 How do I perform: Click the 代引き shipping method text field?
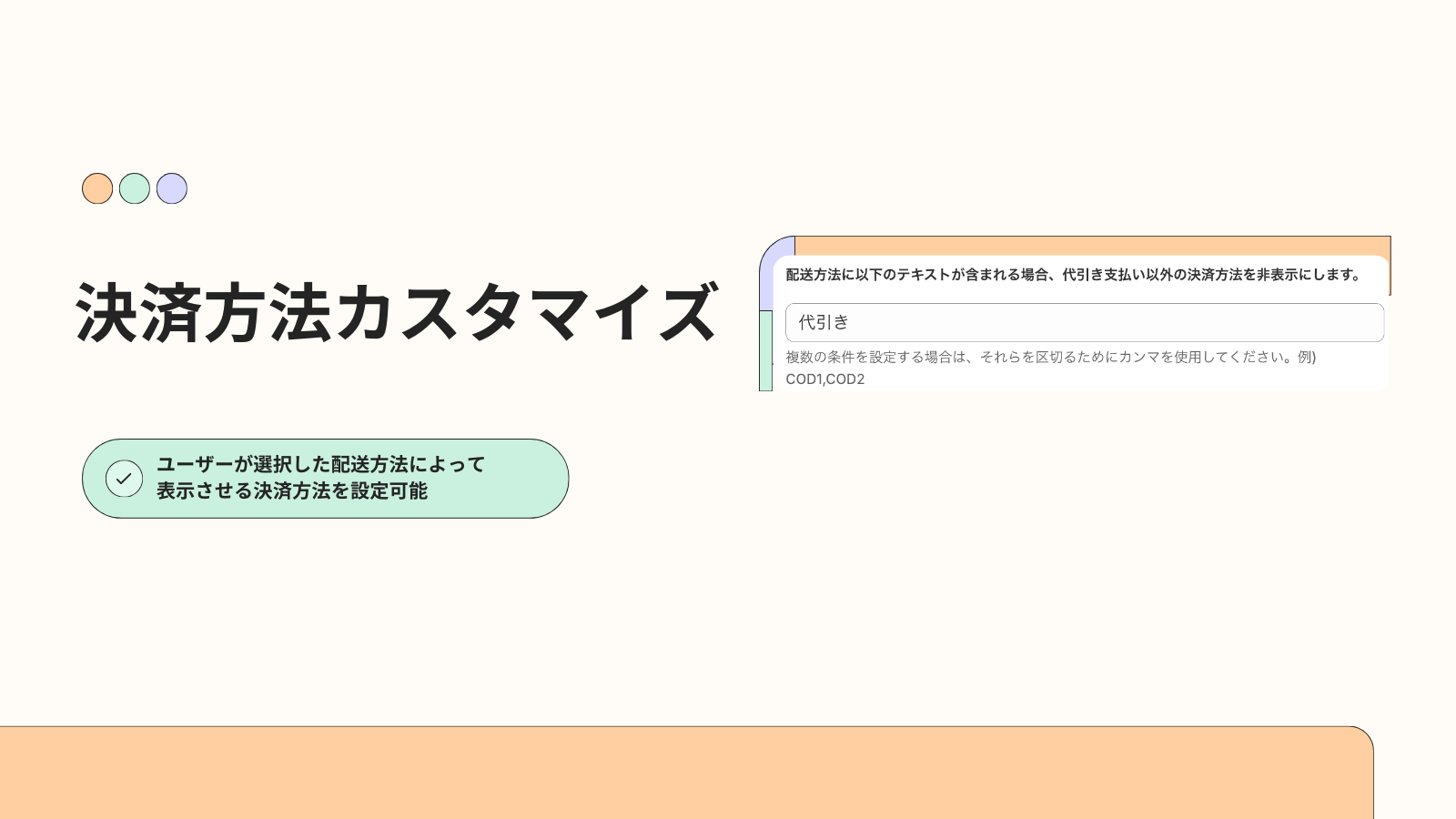(x=1085, y=322)
